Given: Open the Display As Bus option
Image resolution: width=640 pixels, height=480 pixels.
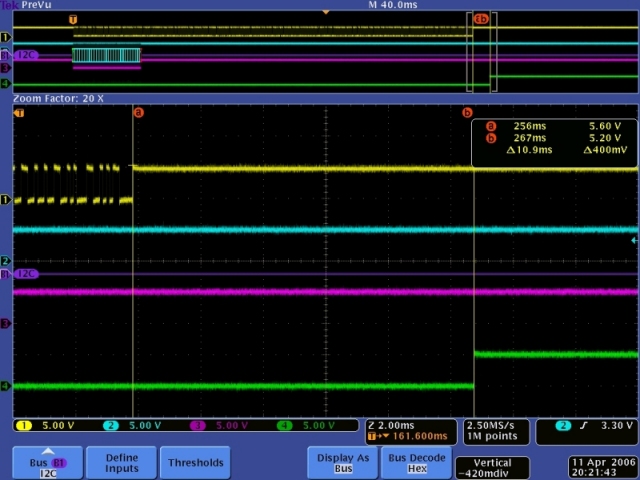Looking at the screenshot, I should click(343, 462).
